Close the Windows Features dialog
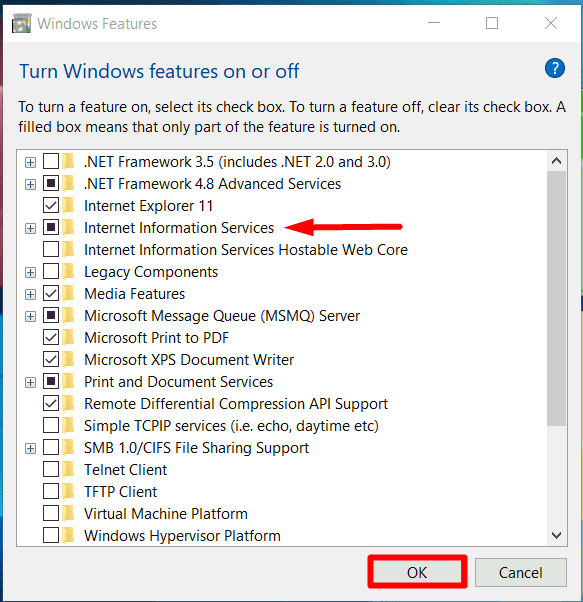Viewport: 583px width, 602px height. (x=551, y=23)
